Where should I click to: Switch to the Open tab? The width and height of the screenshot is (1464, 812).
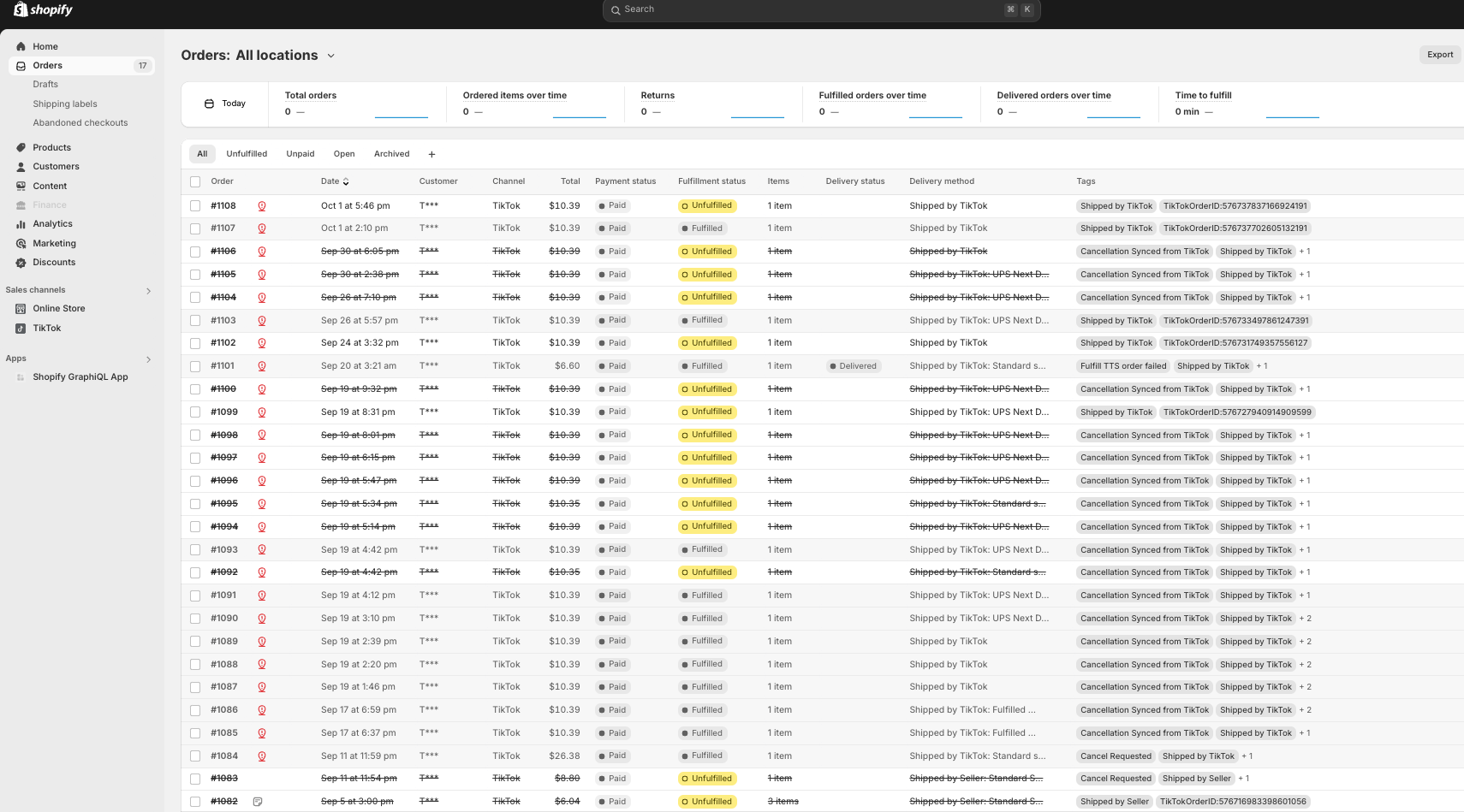click(x=344, y=154)
